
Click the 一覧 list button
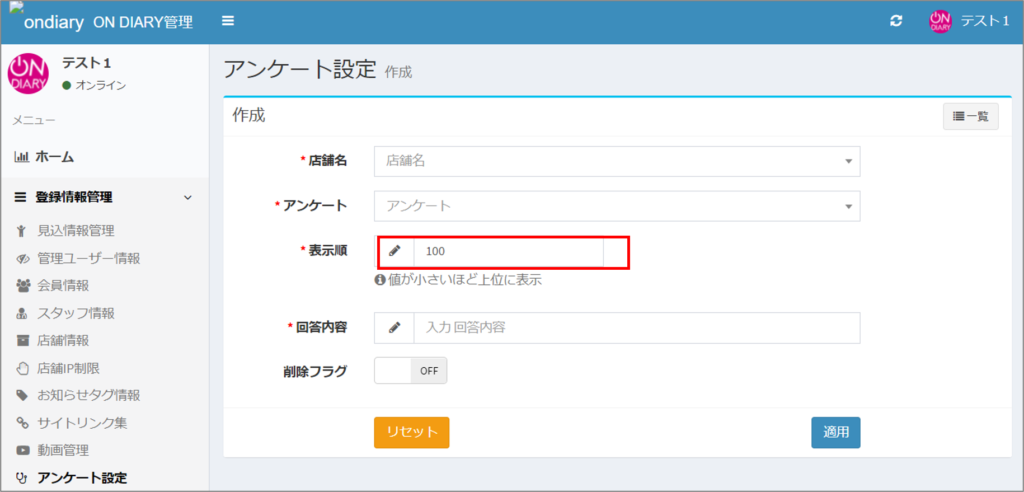pos(970,117)
